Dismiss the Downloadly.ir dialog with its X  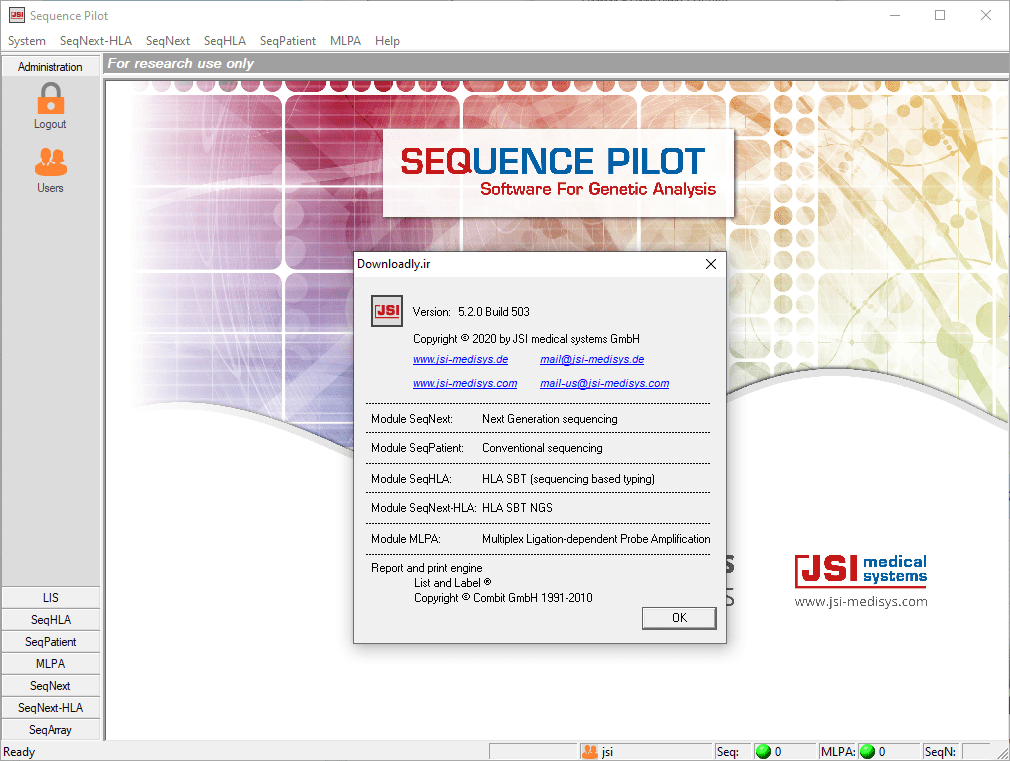click(710, 264)
